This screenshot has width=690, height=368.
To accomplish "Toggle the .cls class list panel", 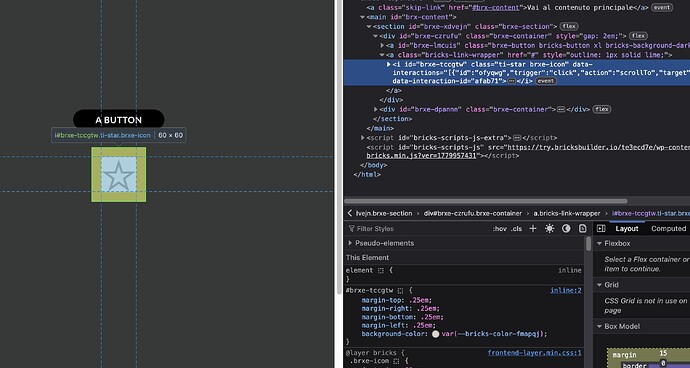I will [x=516, y=228].
